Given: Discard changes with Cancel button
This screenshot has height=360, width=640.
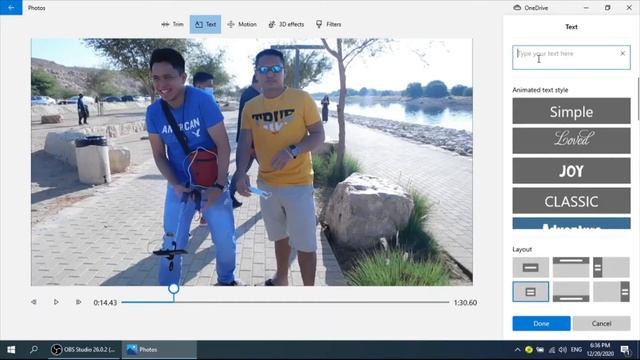Looking at the screenshot, I should click(601, 323).
